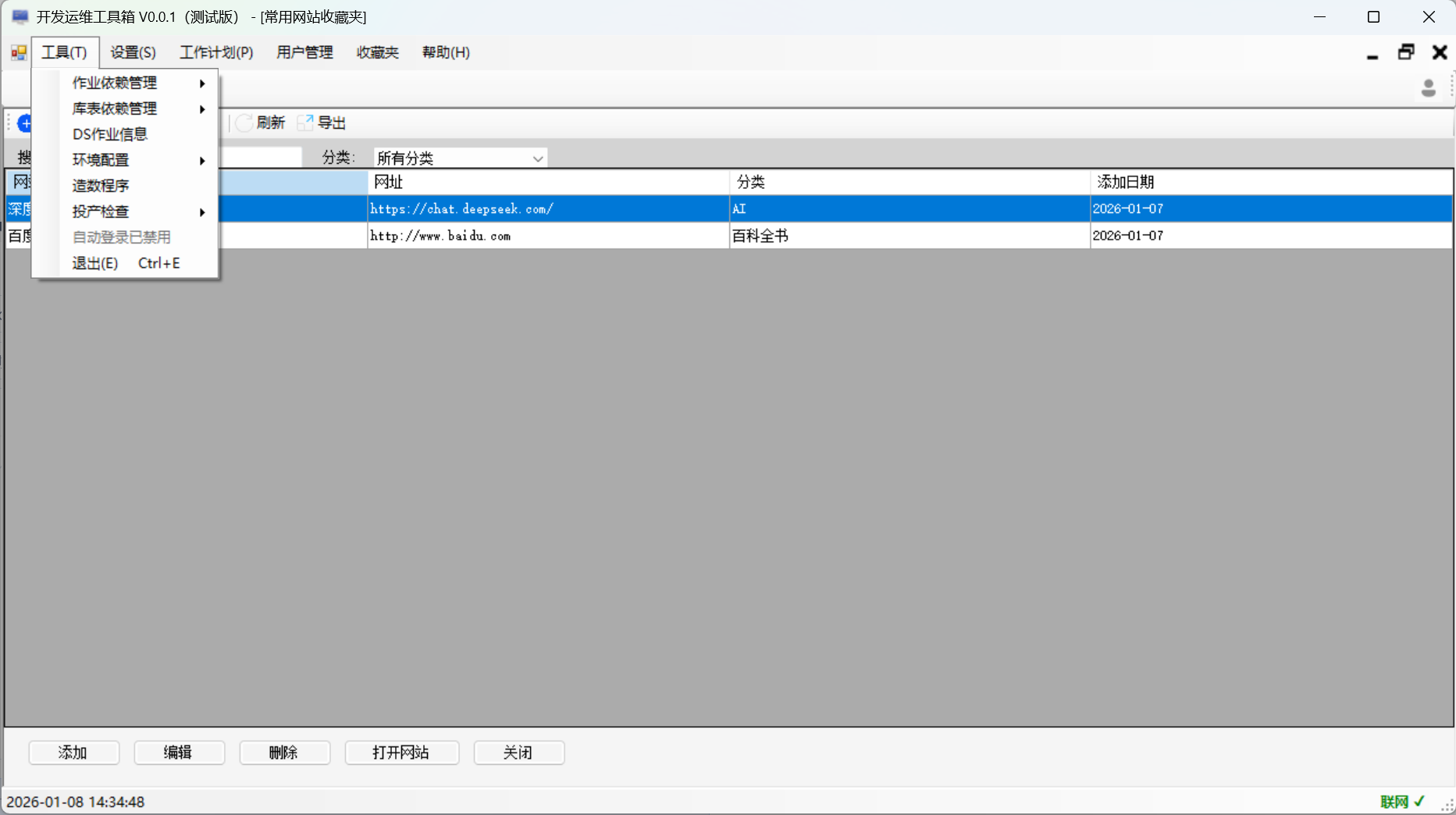Minimize the inner MDI child window
This screenshot has height=815, width=1456.
click(1372, 53)
